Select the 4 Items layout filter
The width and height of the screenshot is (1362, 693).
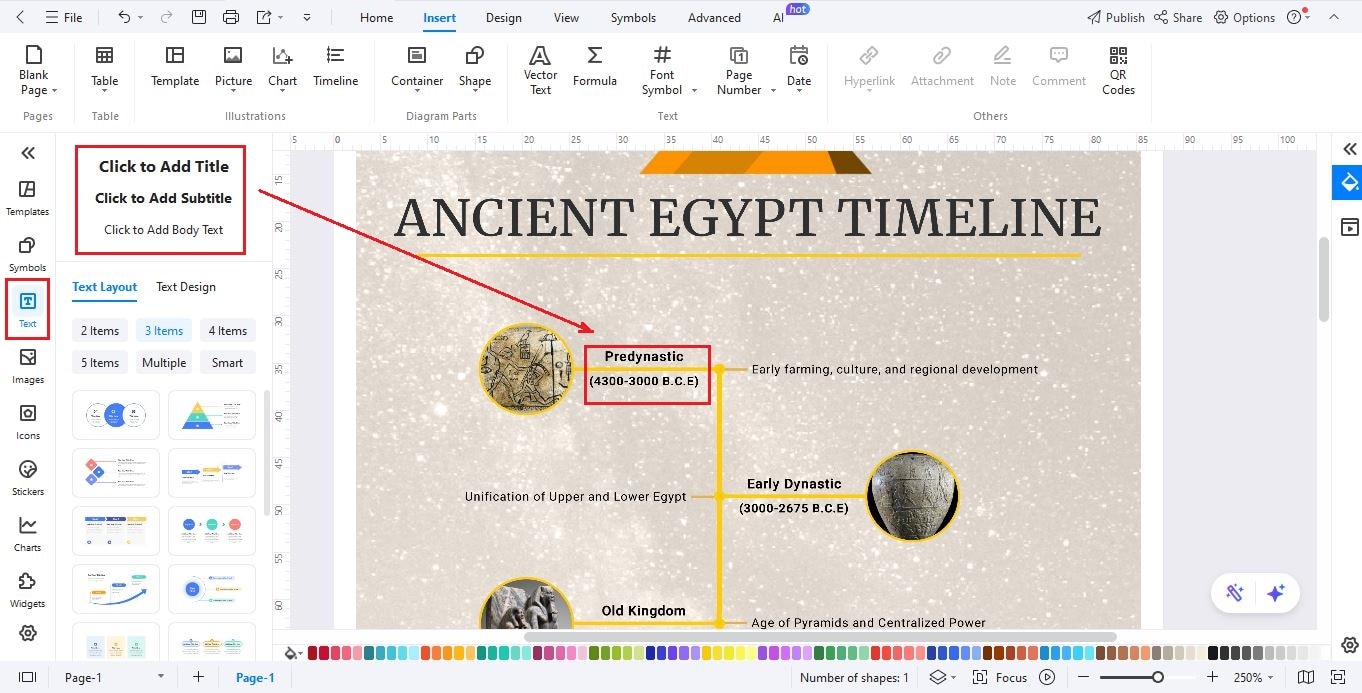coord(227,330)
